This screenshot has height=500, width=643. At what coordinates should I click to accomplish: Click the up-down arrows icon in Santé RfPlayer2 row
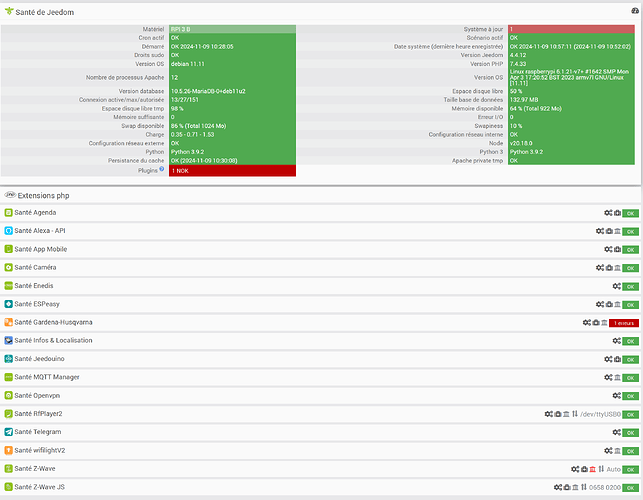click(575, 414)
